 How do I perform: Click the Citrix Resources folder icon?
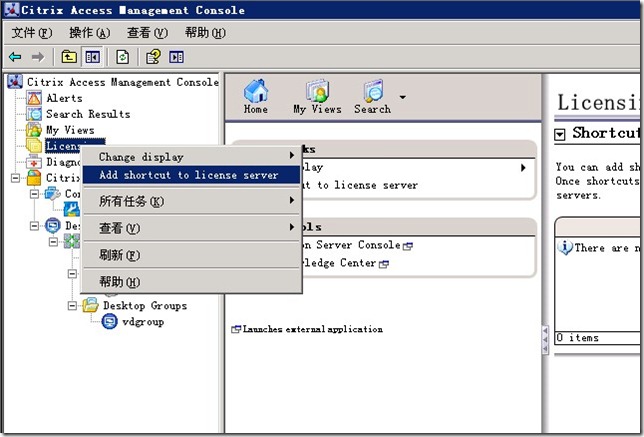point(34,178)
